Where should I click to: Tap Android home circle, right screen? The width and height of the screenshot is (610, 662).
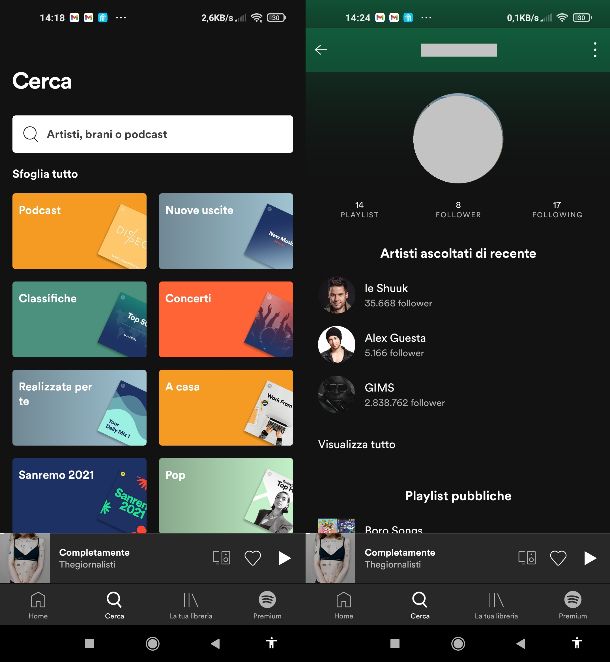tap(458, 643)
